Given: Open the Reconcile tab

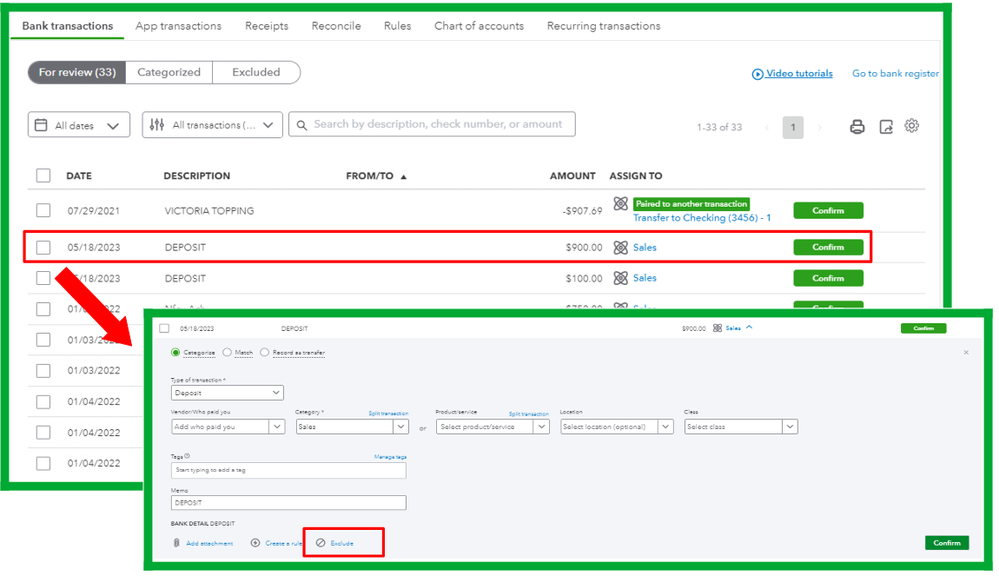Looking at the screenshot, I should coord(336,26).
